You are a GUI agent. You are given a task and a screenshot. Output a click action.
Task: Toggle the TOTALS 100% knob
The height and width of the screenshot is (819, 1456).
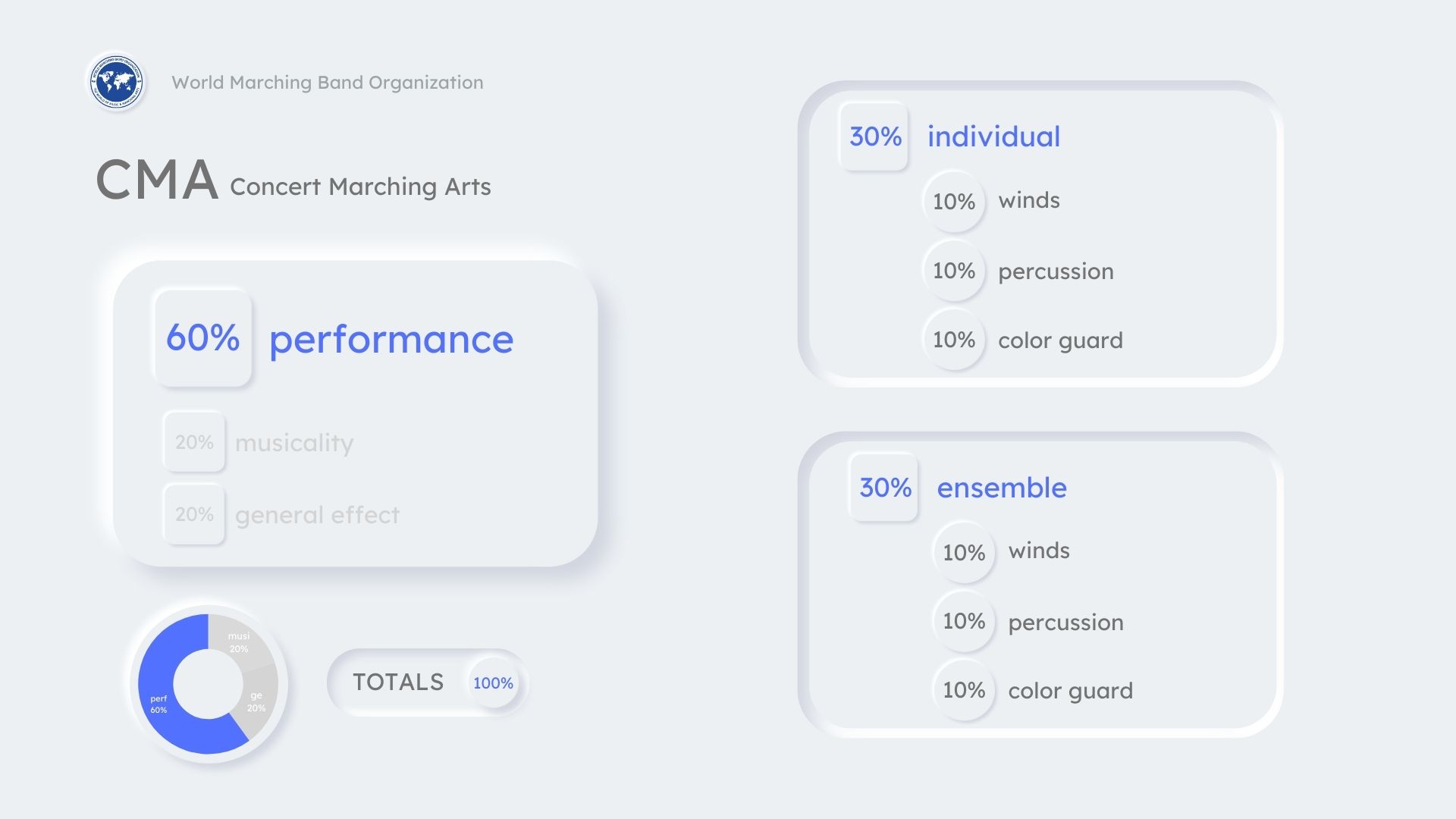tap(493, 682)
